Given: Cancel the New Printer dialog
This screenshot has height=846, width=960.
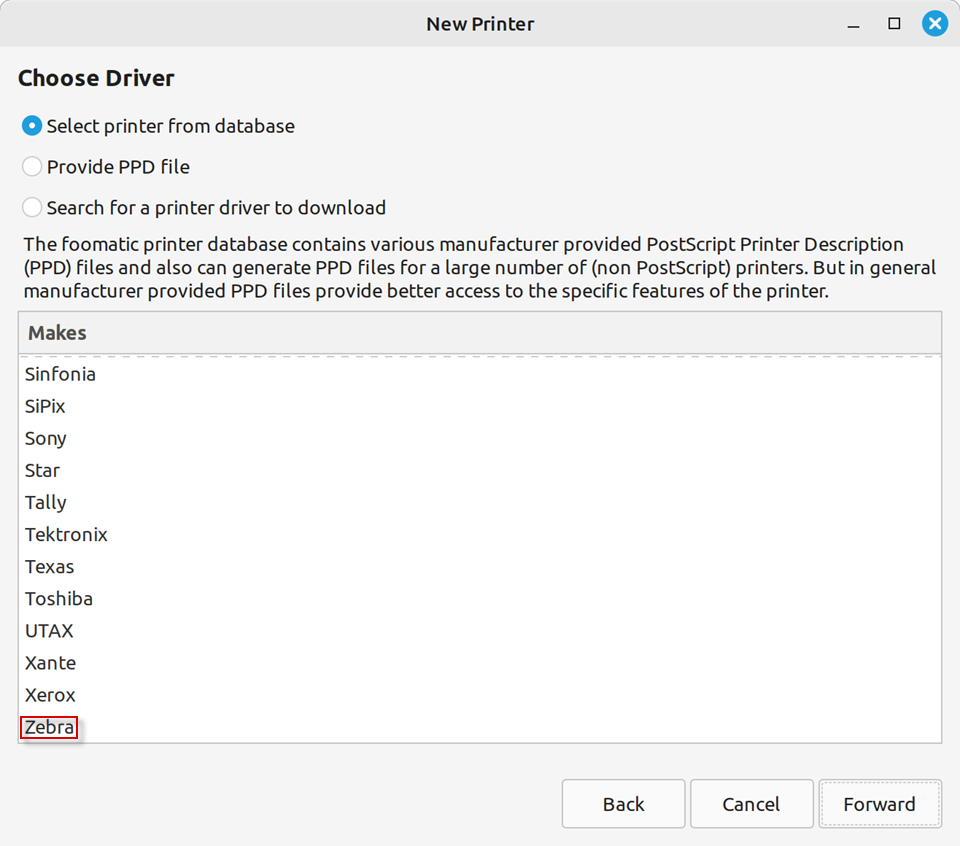Looking at the screenshot, I should (x=751, y=804).
